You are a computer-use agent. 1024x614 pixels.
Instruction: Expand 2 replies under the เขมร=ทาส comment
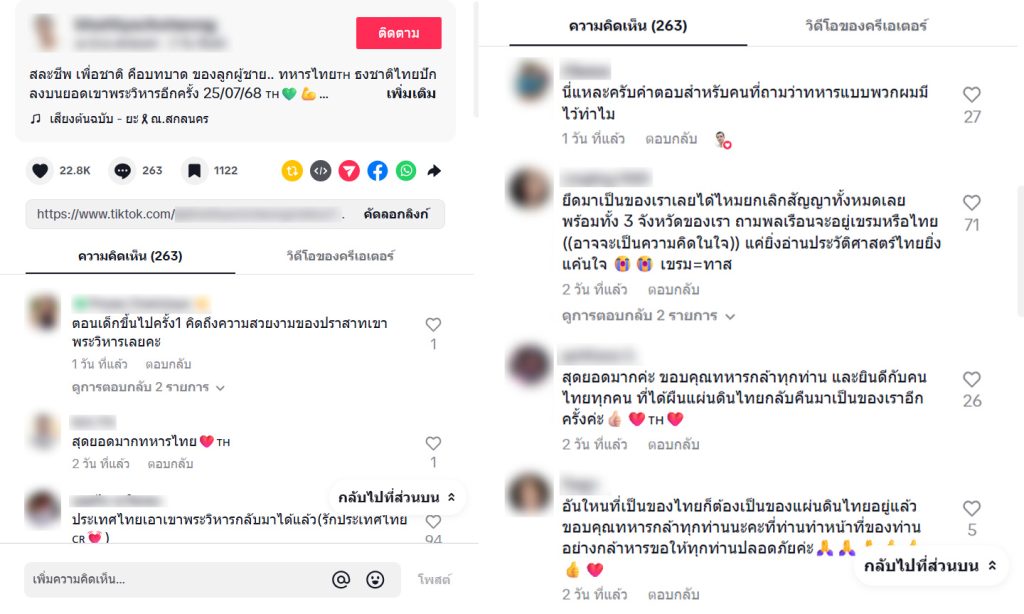point(648,315)
